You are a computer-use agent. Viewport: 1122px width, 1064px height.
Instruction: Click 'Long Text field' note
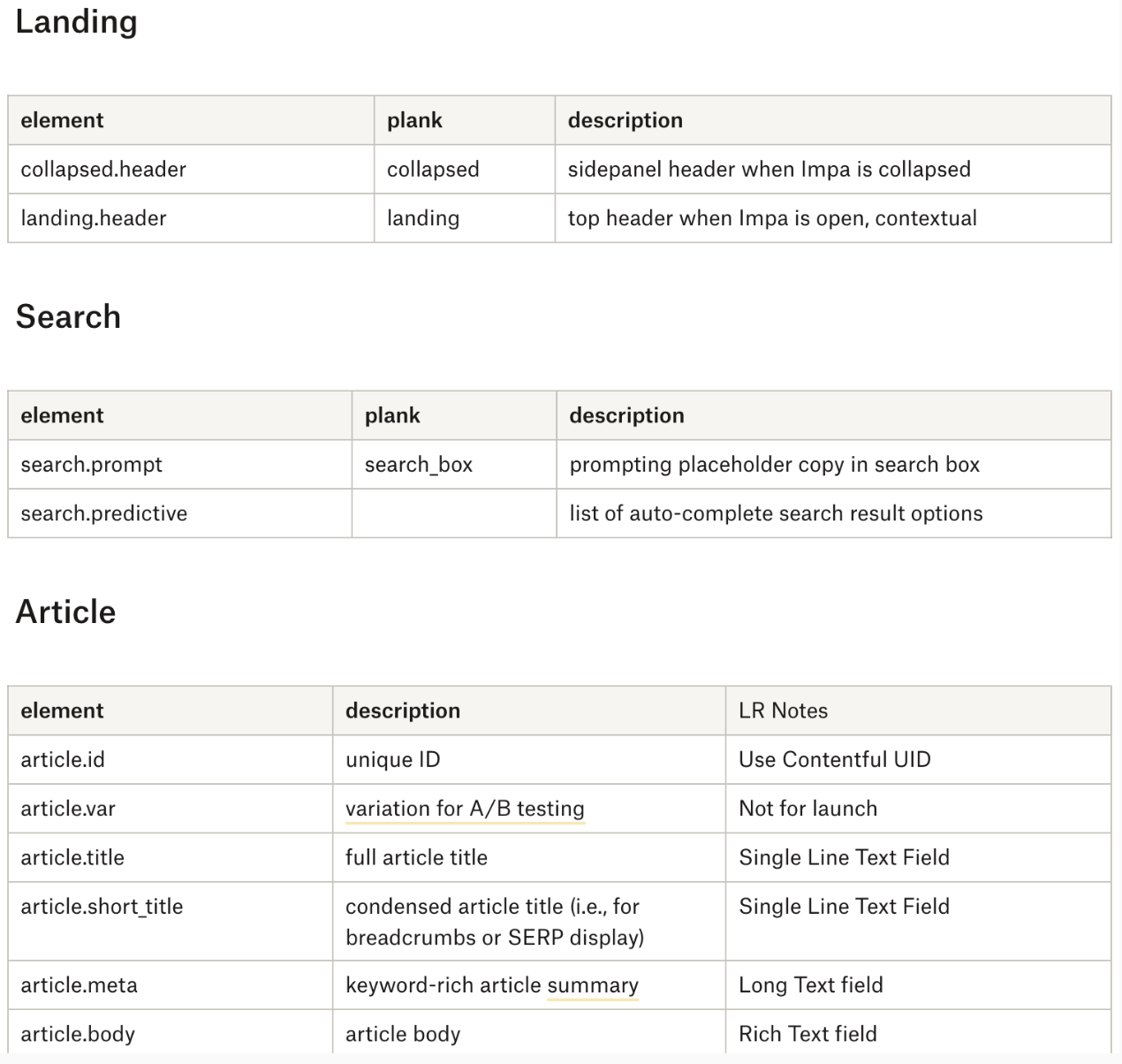811,985
